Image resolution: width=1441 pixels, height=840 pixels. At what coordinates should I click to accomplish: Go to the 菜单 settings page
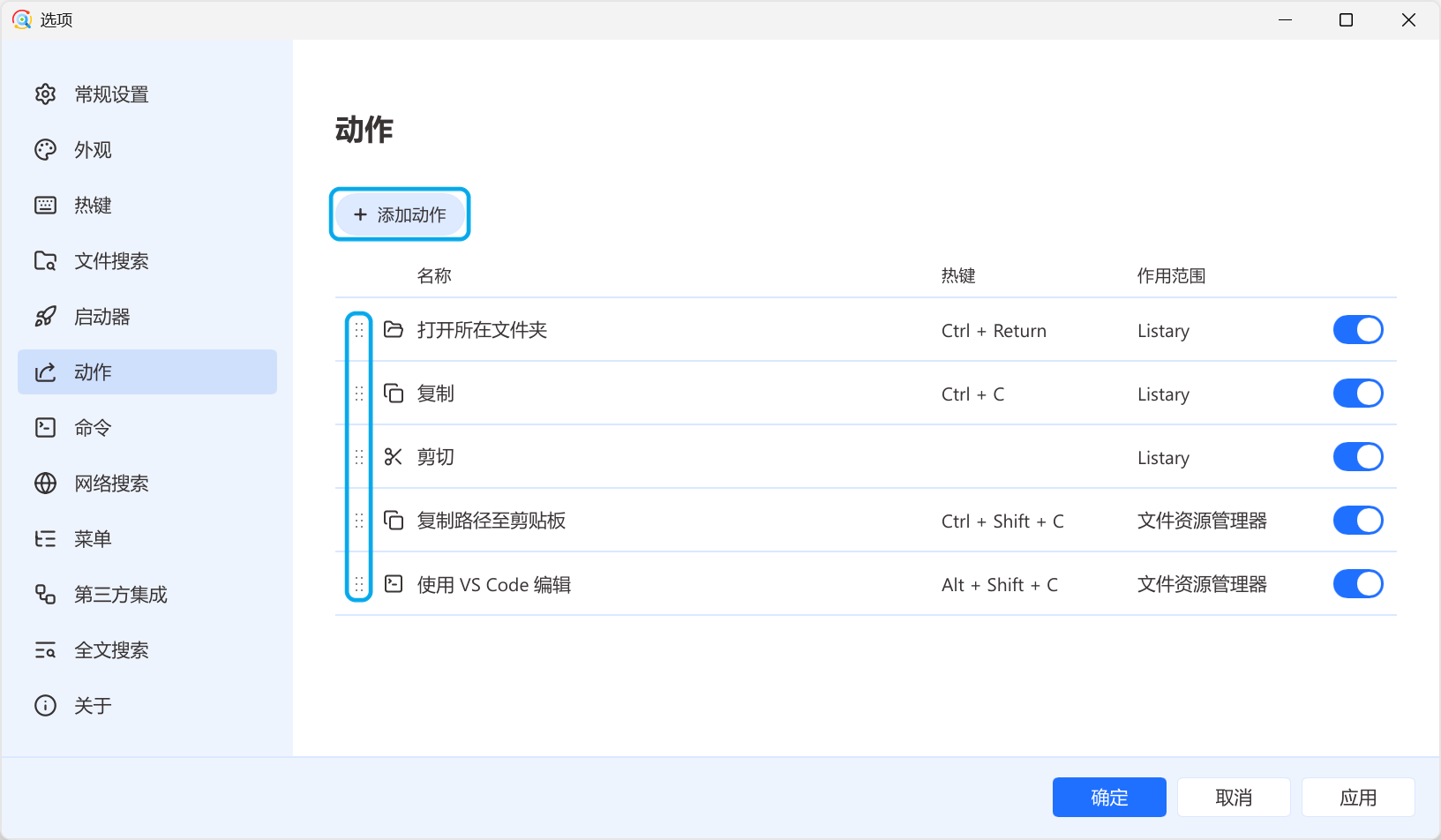coord(147,539)
